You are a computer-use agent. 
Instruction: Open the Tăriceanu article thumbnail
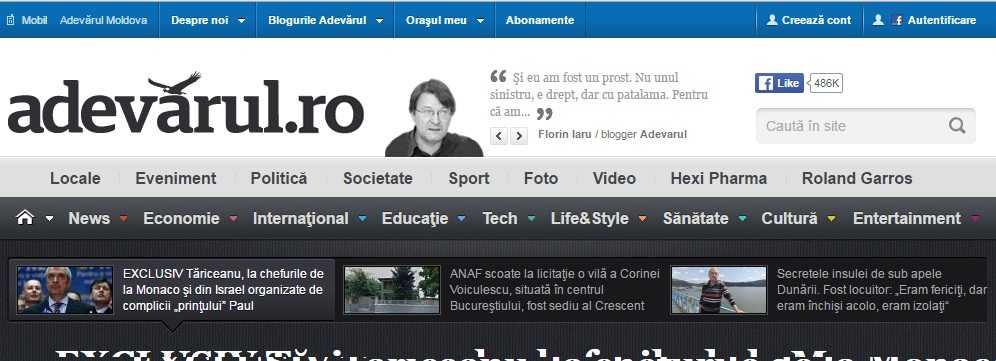(65, 290)
